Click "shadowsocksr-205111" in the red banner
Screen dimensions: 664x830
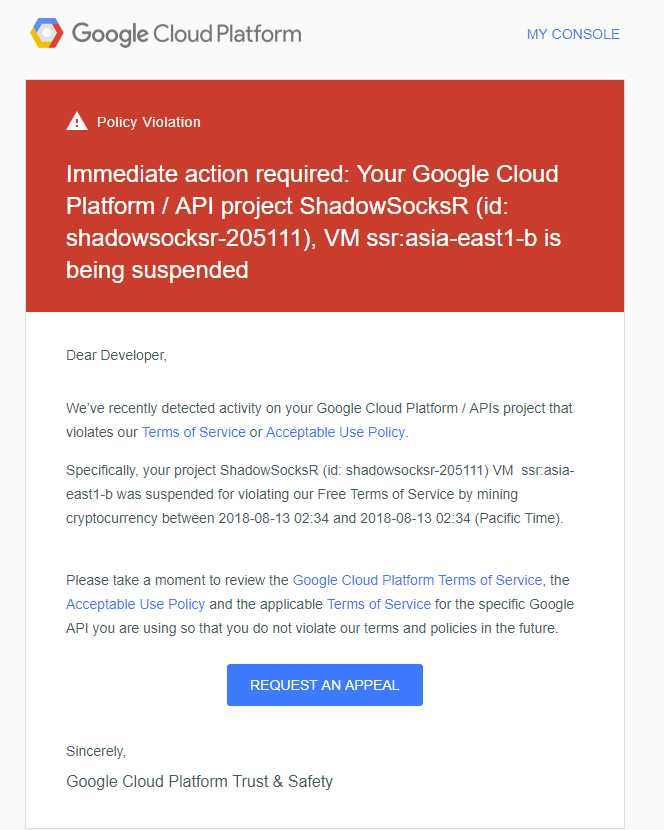click(185, 238)
